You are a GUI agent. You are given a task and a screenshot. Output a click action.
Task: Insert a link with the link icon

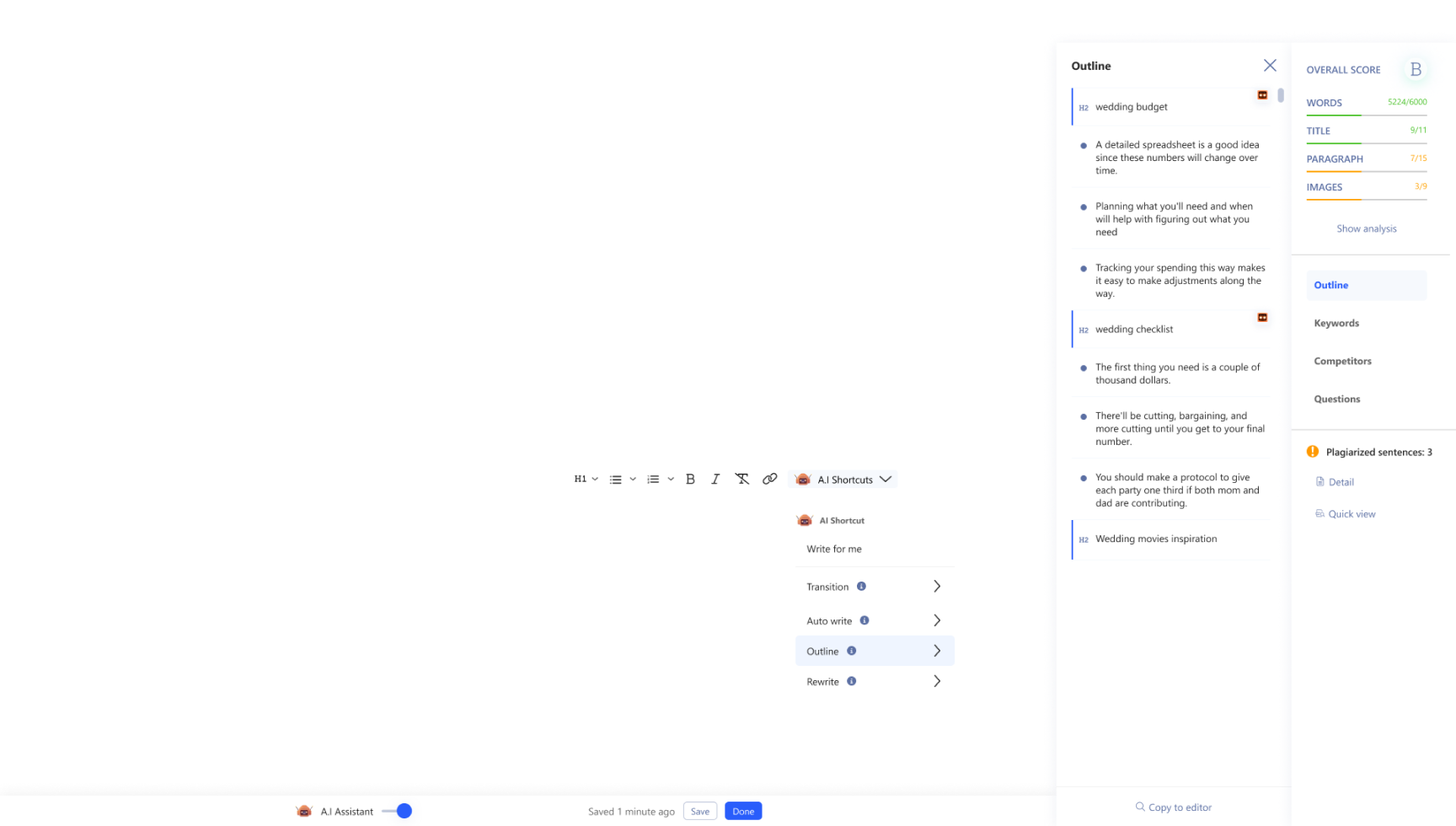(769, 479)
